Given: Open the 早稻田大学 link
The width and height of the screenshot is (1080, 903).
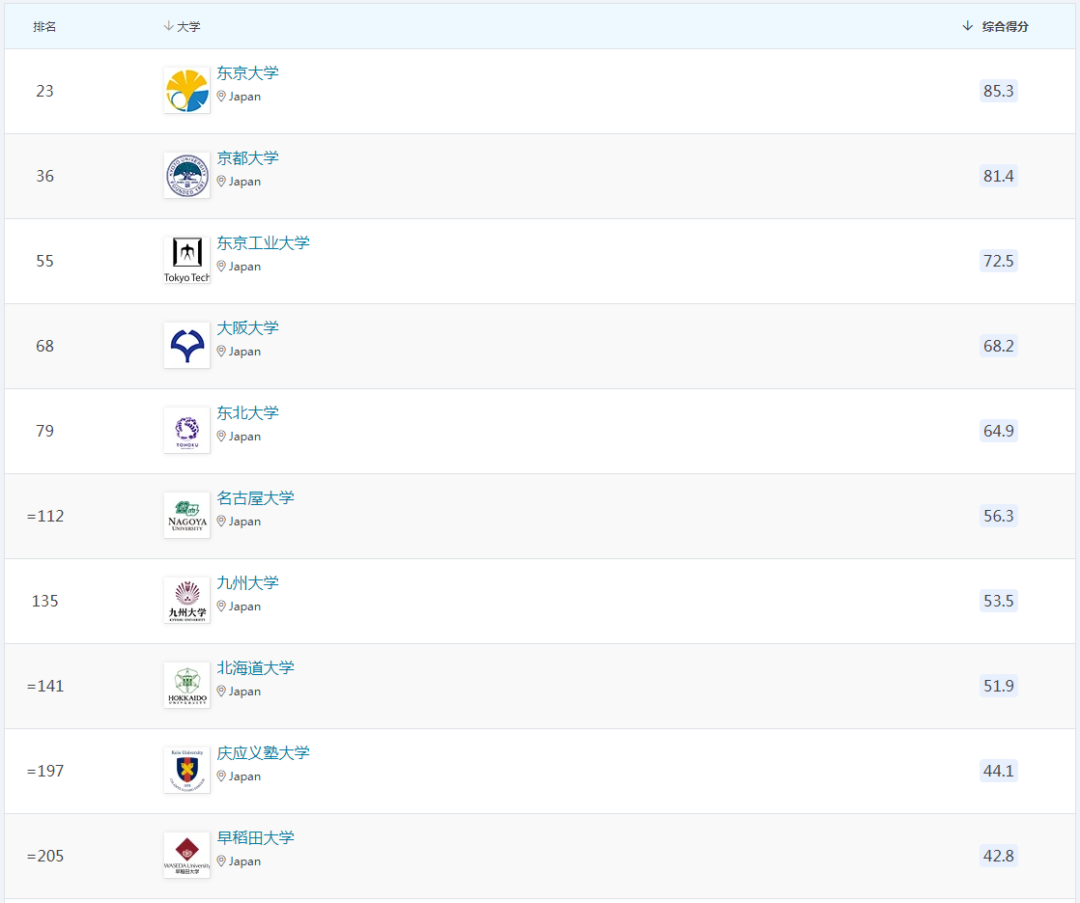Looking at the screenshot, I should (x=256, y=838).
